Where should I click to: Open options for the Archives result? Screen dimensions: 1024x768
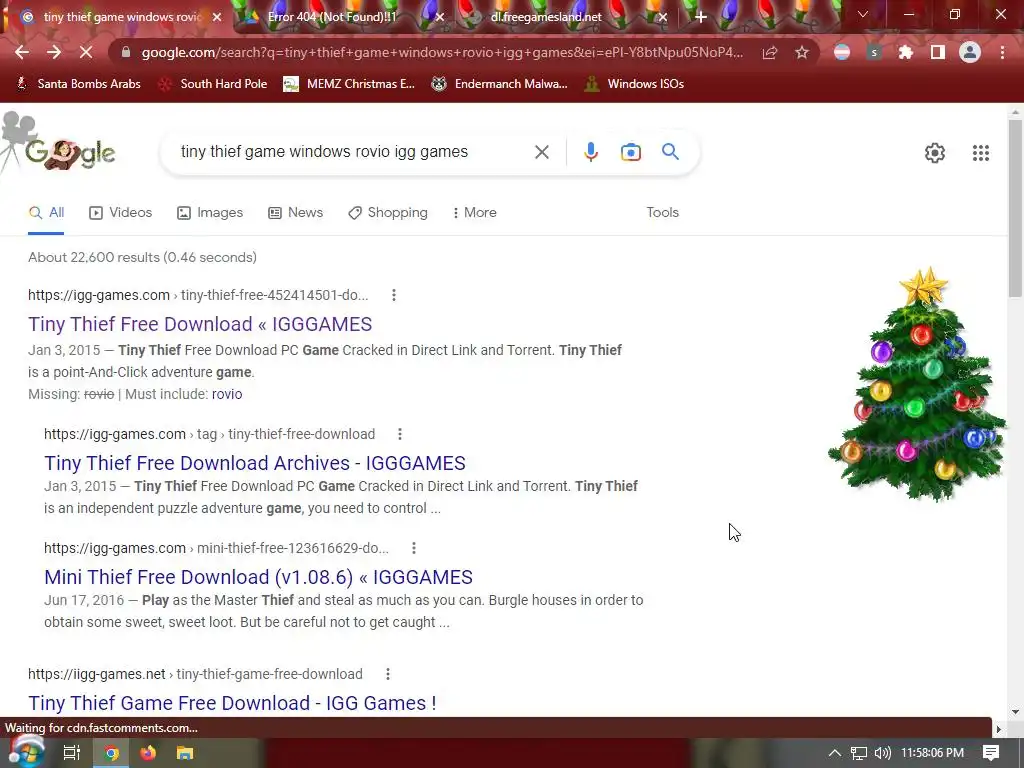point(400,434)
